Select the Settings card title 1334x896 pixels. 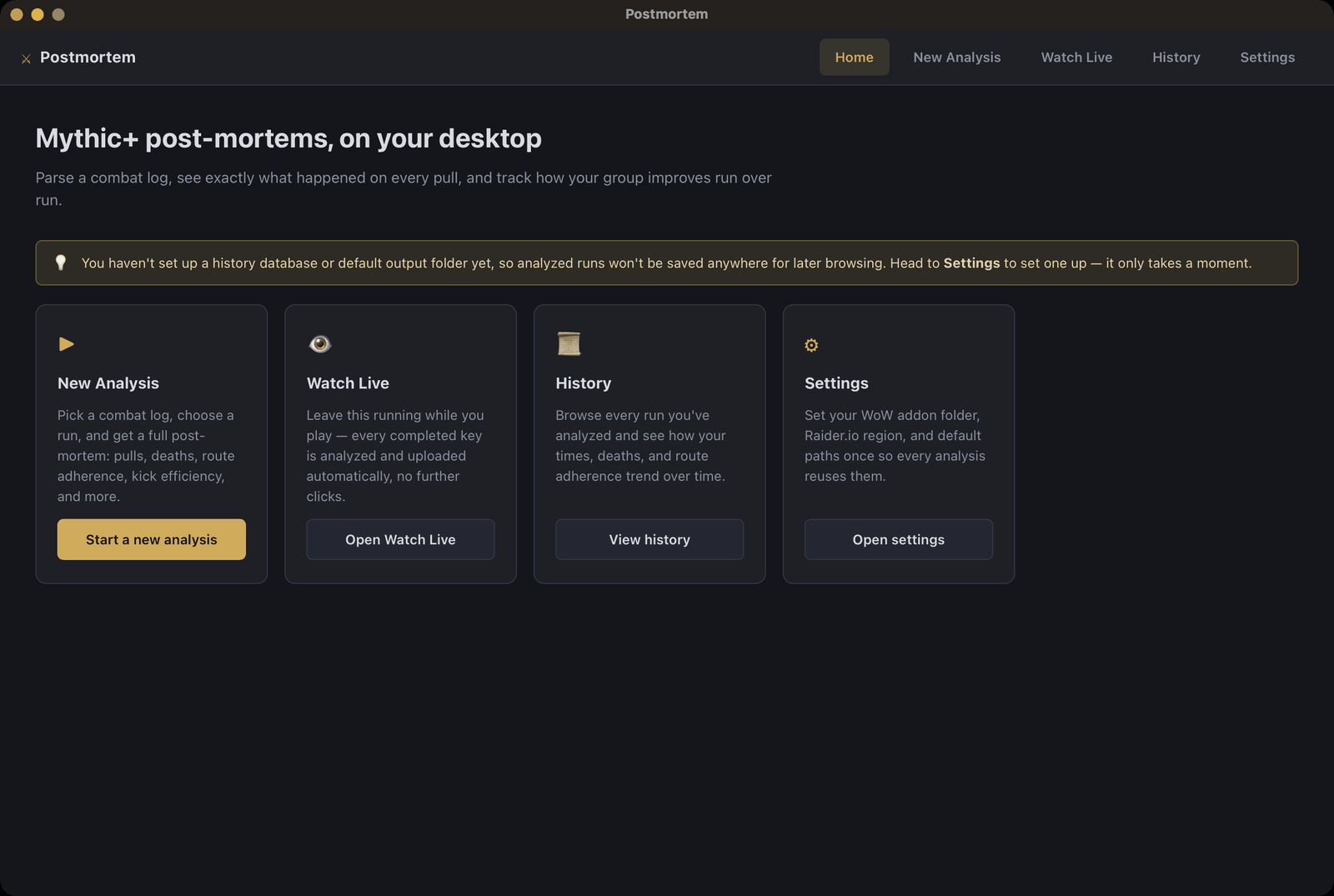pos(836,383)
